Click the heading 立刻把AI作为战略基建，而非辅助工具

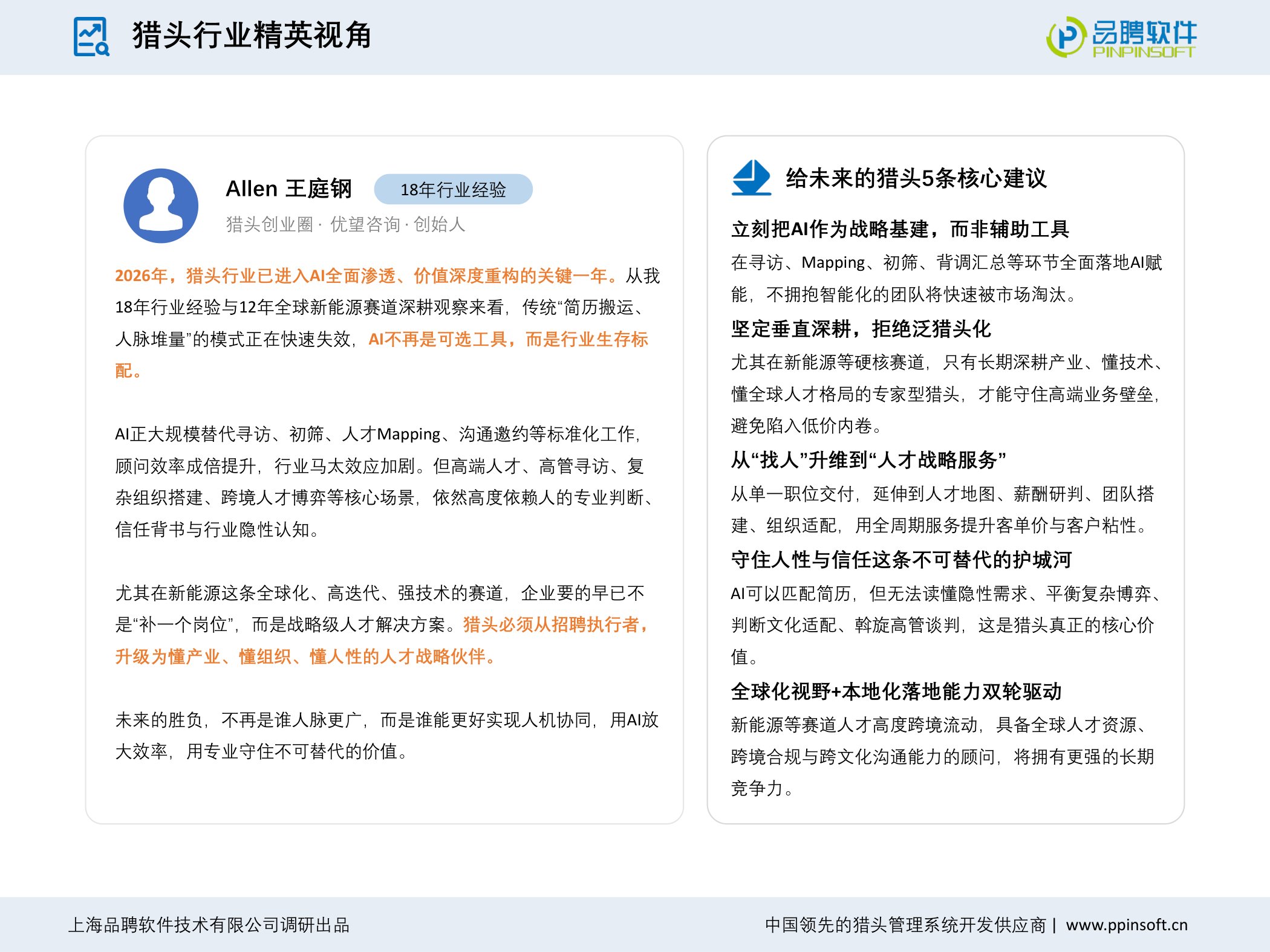point(900,229)
